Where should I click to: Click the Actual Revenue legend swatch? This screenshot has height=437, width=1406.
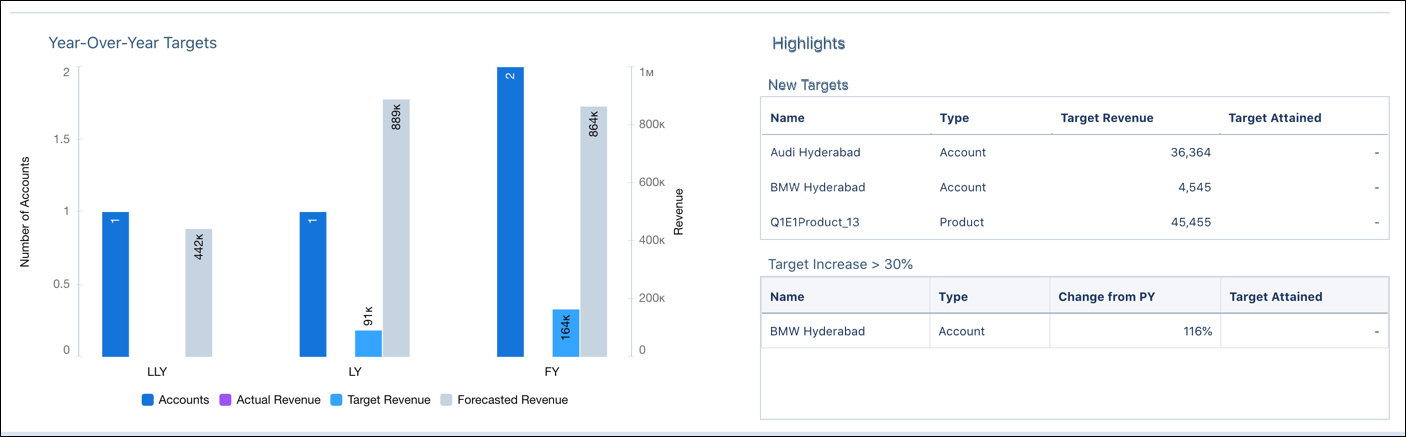[x=226, y=400]
